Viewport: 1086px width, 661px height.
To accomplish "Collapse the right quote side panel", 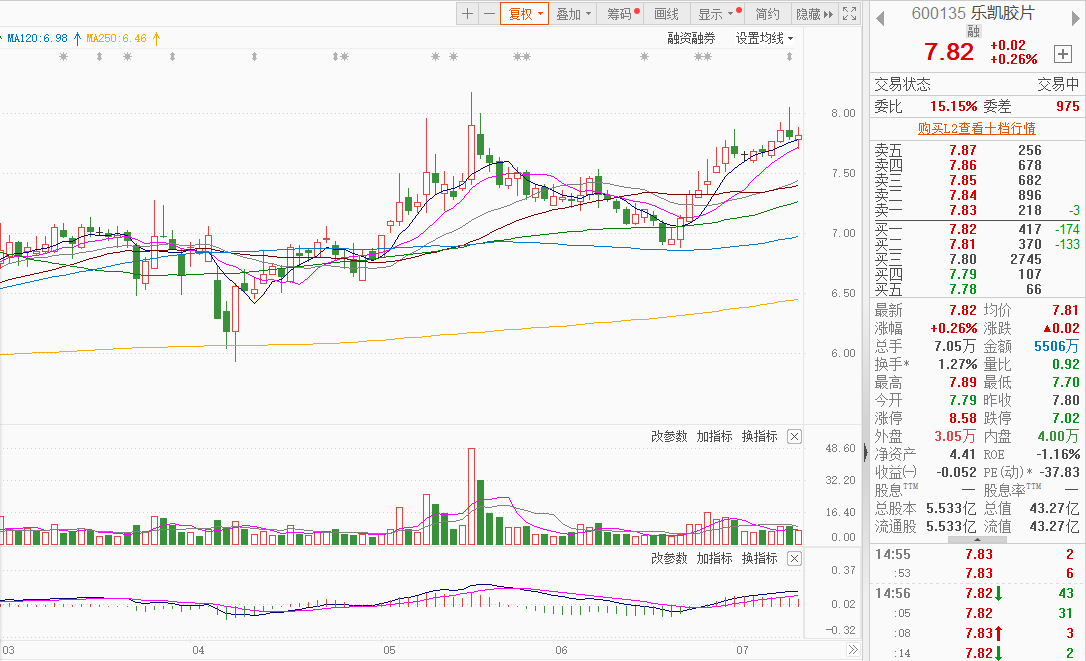I will (865, 454).
